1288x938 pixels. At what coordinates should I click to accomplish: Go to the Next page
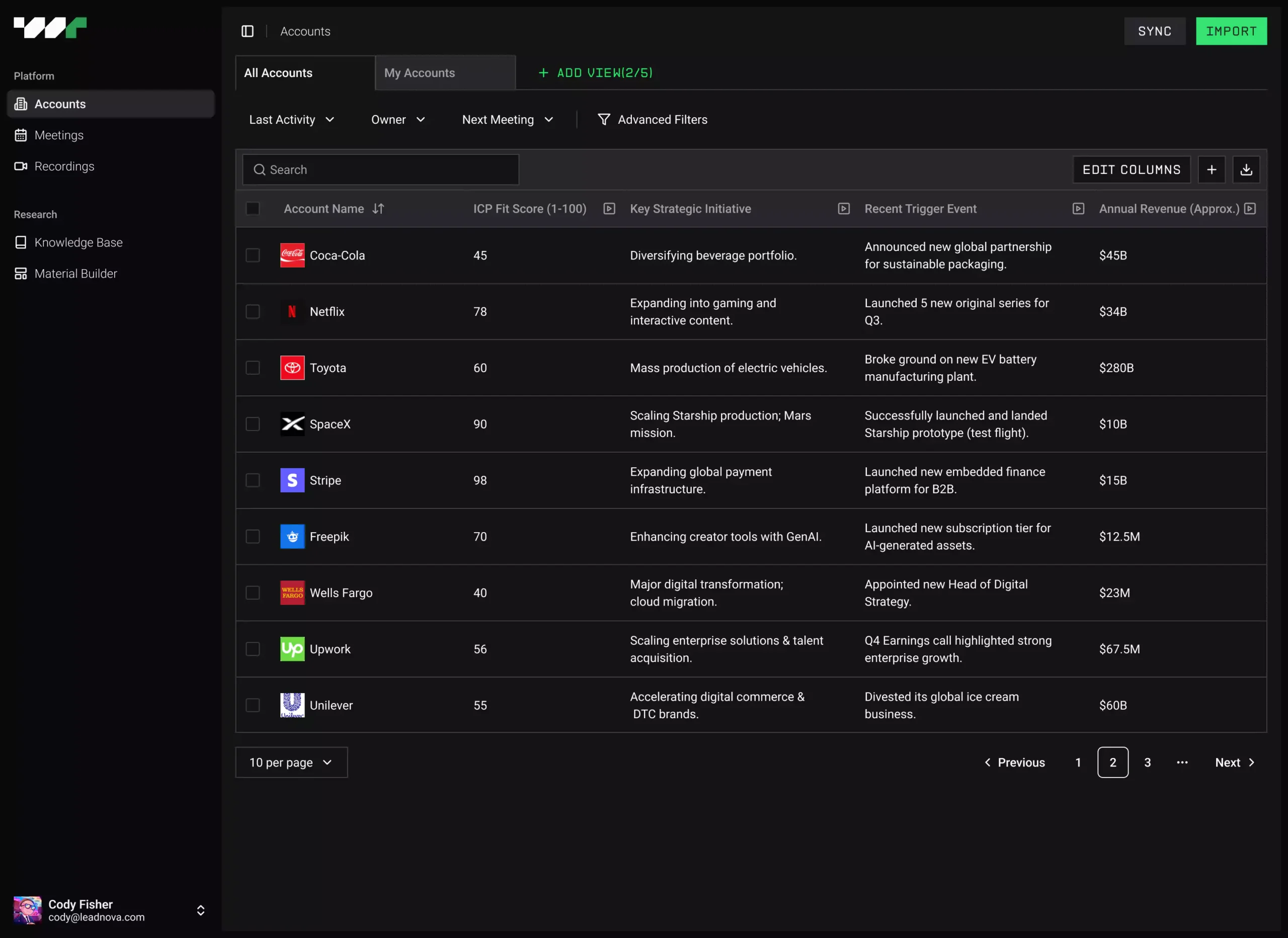pos(1235,762)
